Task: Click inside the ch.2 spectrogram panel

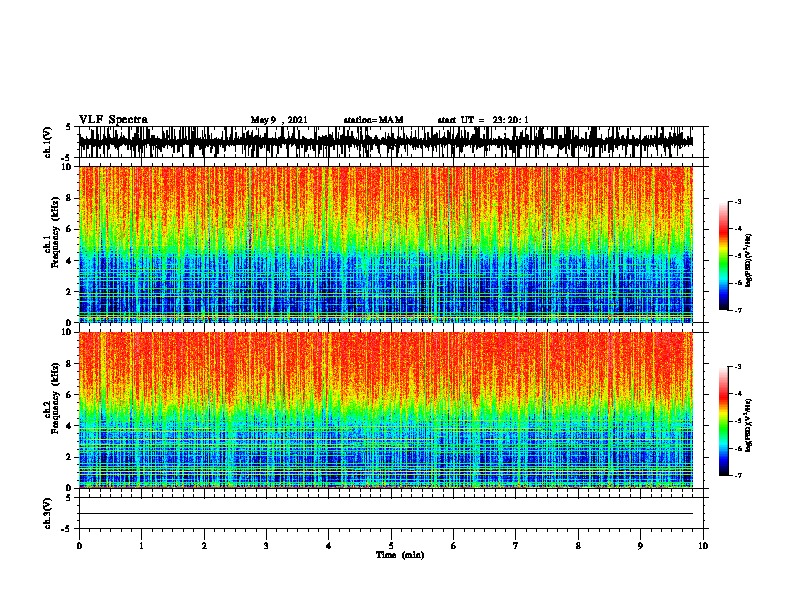Action: 386,410
